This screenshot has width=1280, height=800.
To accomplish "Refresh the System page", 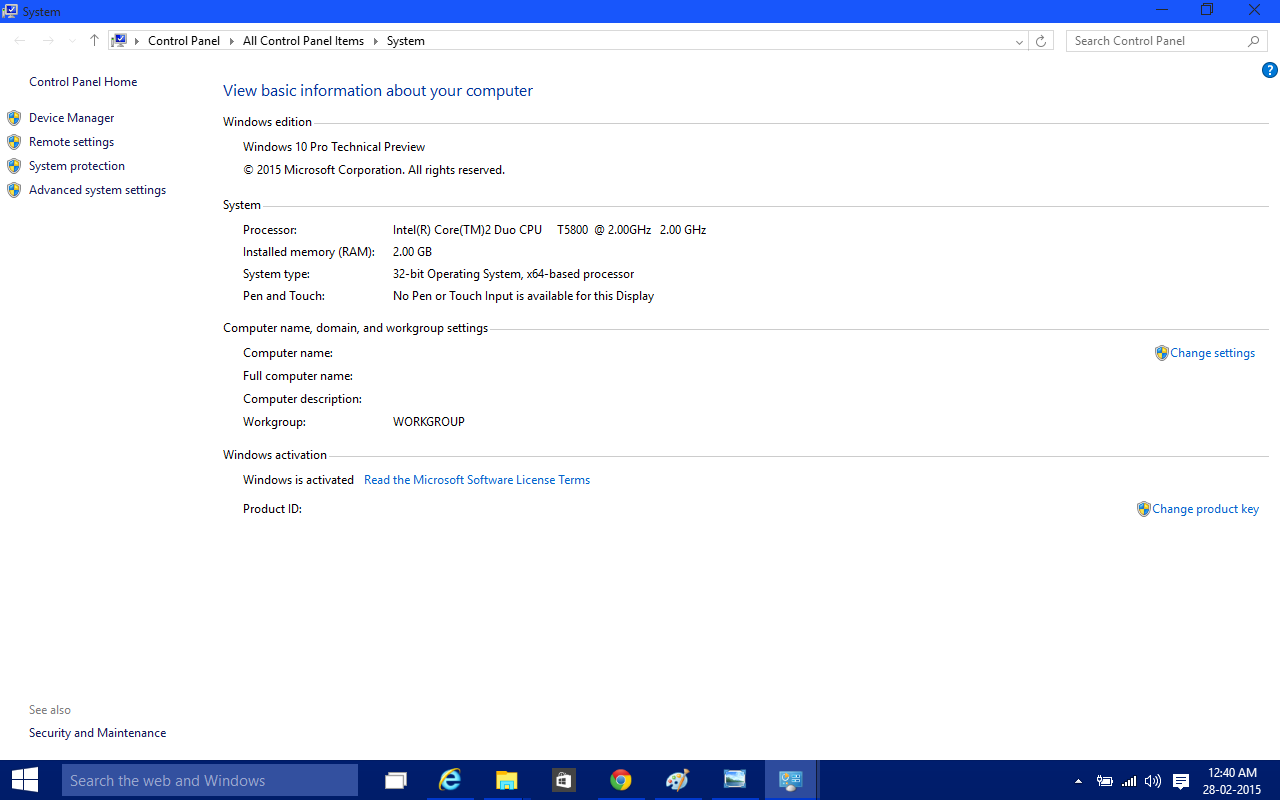I will coord(1041,41).
